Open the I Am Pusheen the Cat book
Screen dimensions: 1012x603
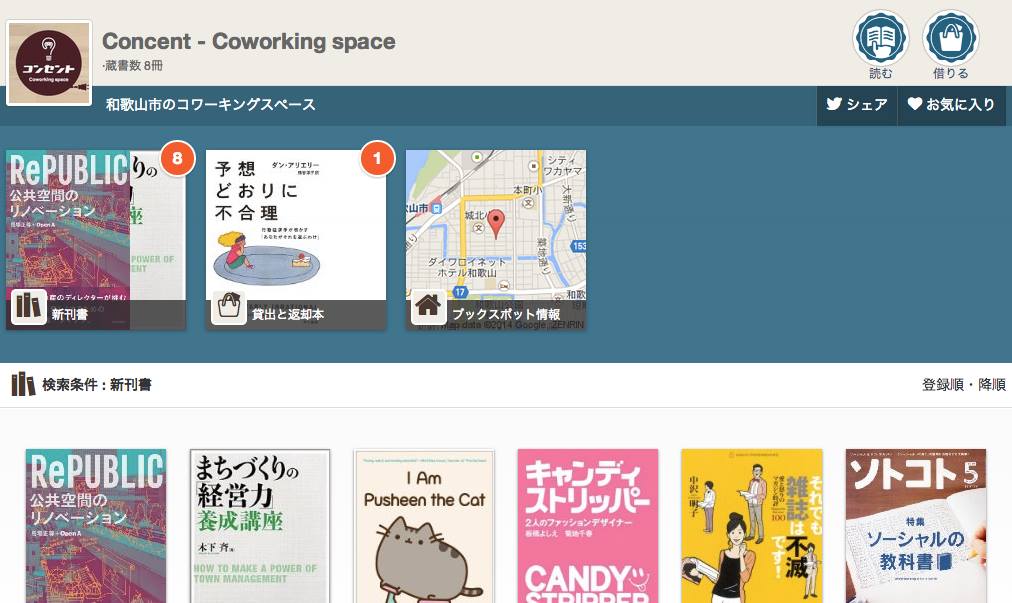coord(424,525)
